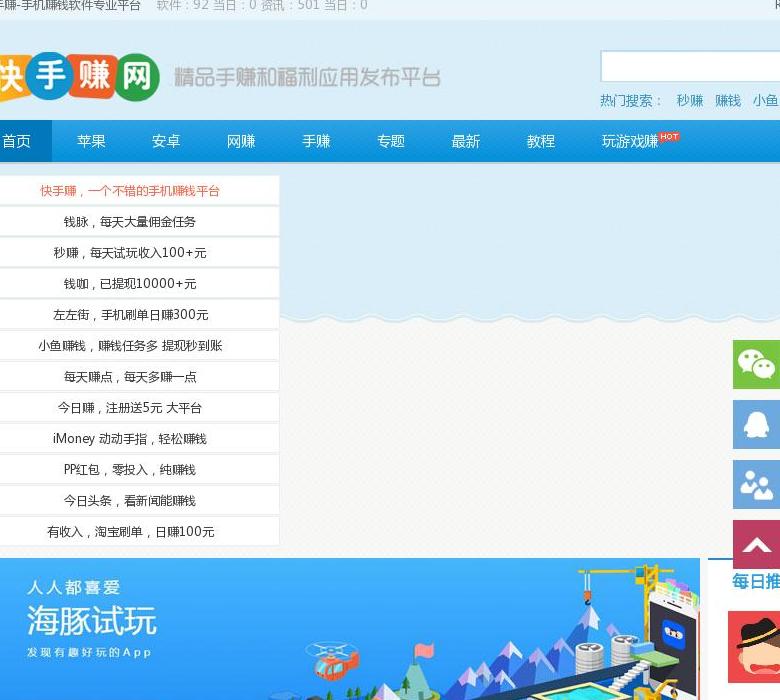Click the 精品手赚和福利应用发布平台 slogan text
The height and width of the screenshot is (700, 780).
[307, 77]
